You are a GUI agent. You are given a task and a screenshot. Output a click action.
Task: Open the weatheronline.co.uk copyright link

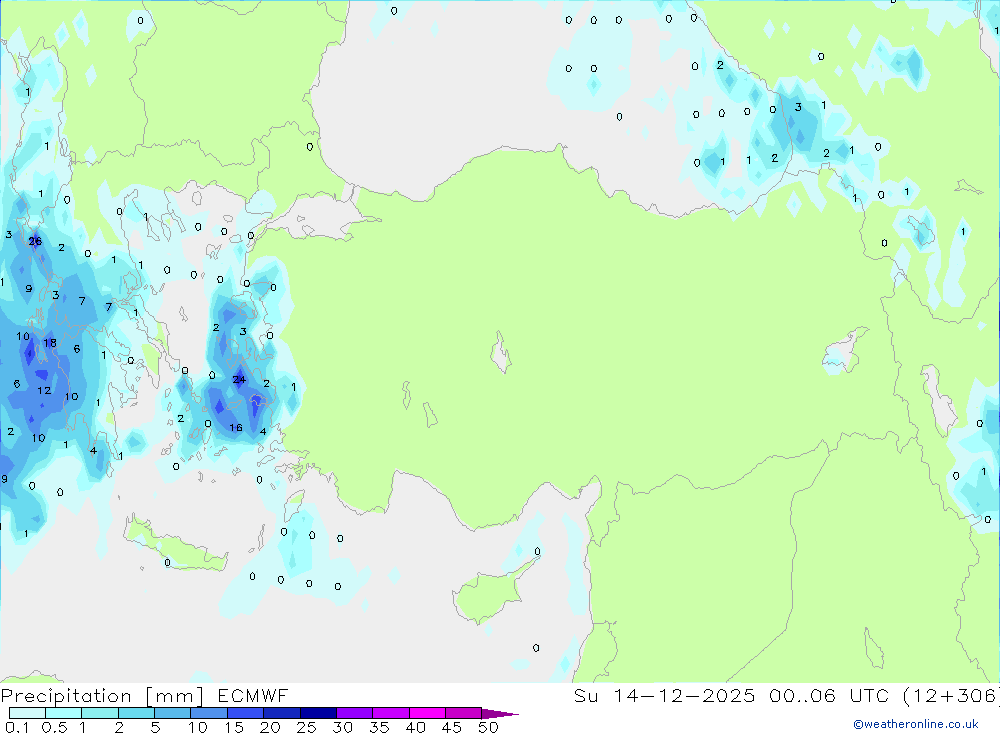point(916,724)
